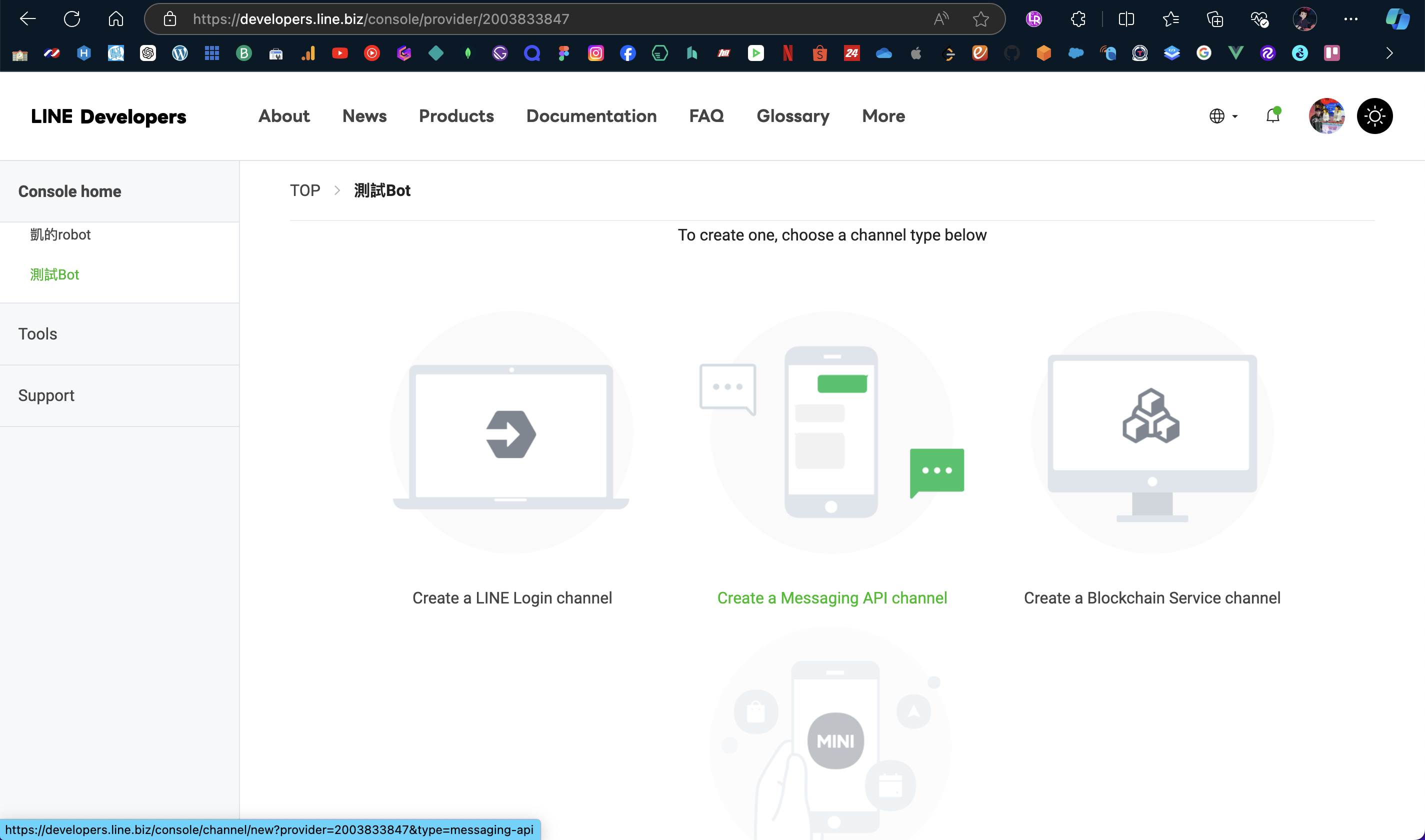Open the ChatGPT bookmark
Image resolution: width=1425 pixels, height=840 pixels.
(147, 53)
